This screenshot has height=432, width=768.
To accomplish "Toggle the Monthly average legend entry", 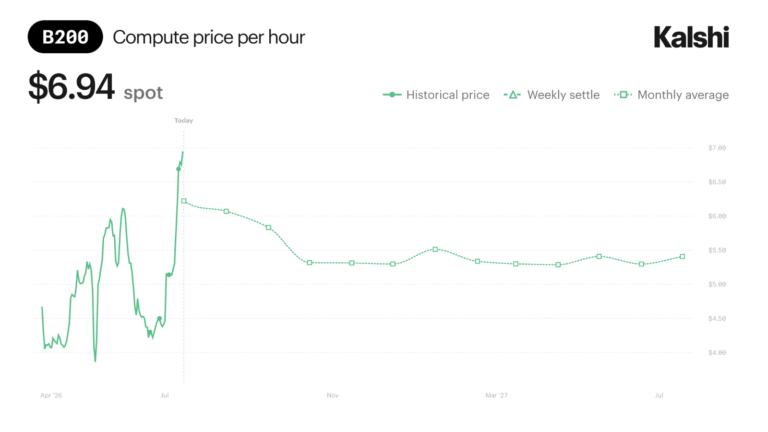I will (671, 95).
